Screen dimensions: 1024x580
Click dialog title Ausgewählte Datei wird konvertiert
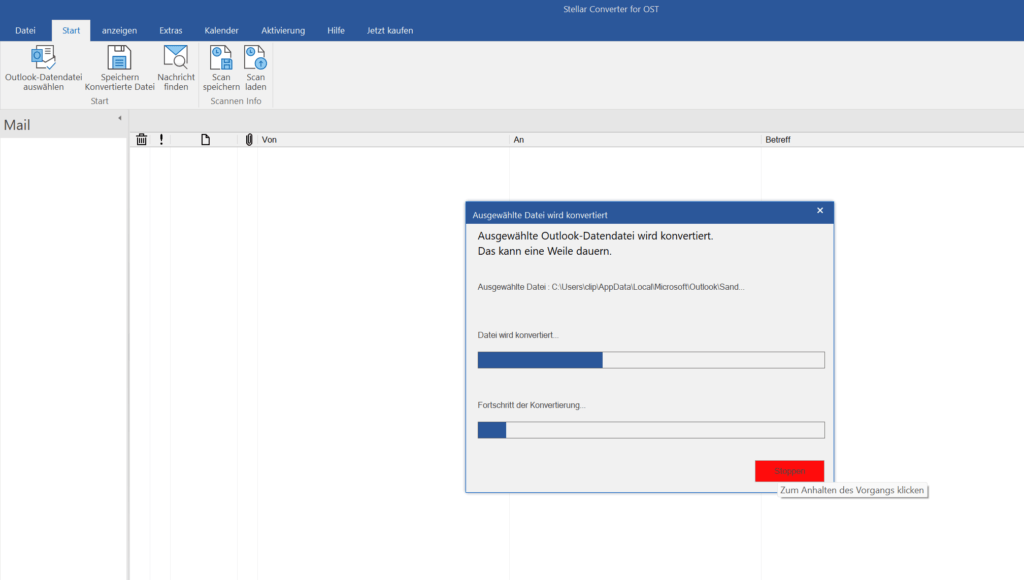539,215
